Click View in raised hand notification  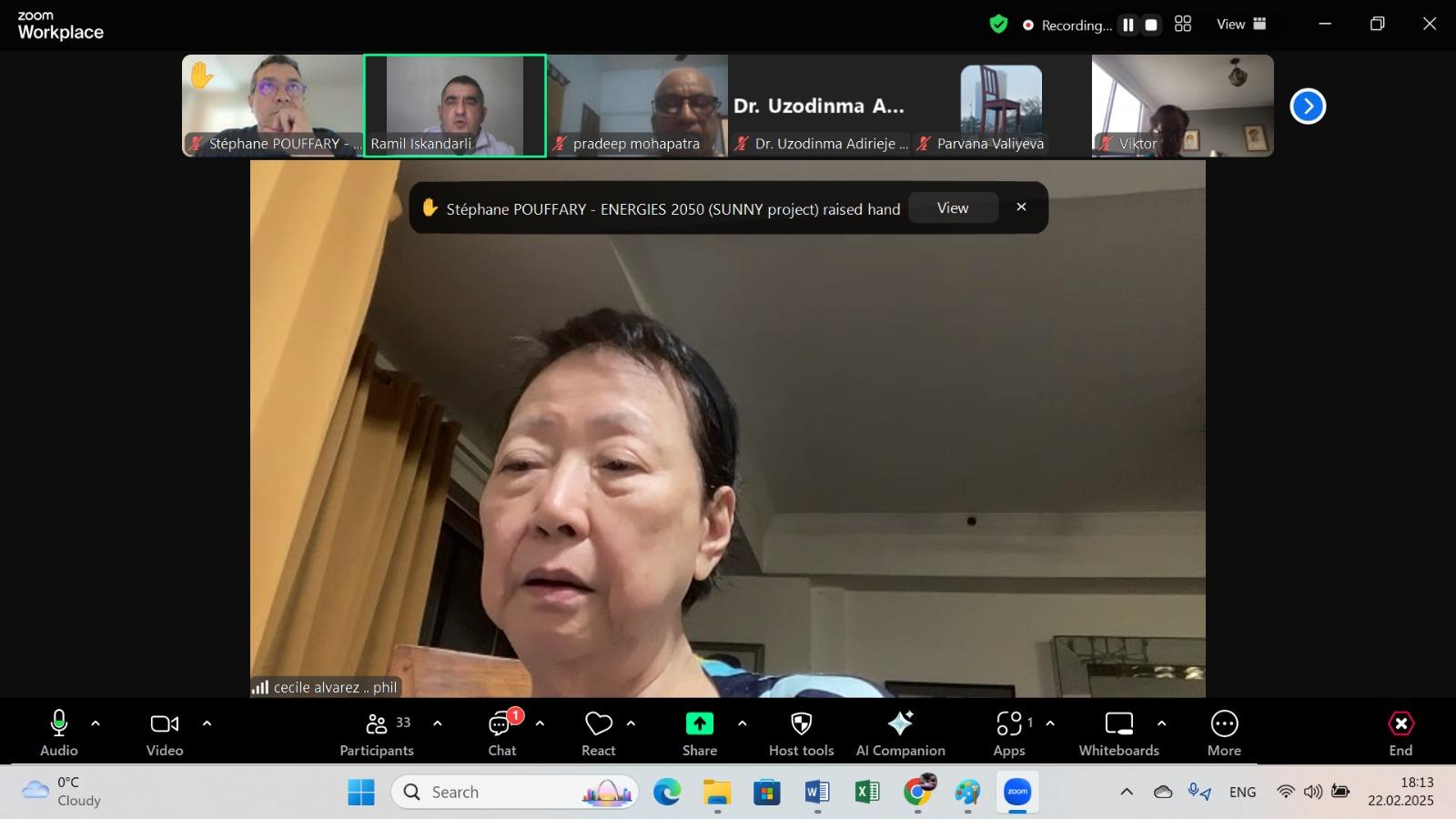pyautogui.click(x=953, y=208)
